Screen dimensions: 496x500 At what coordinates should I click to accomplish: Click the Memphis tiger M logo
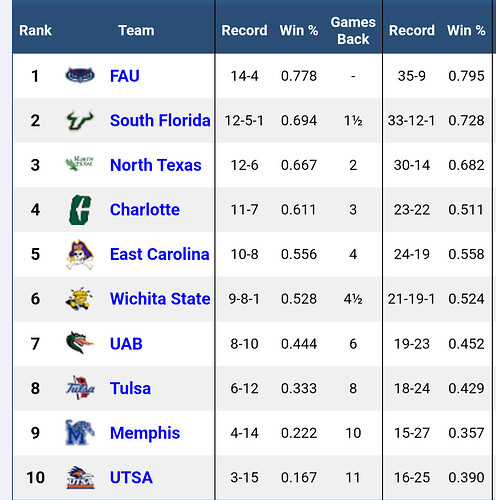pyautogui.click(x=80, y=433)
